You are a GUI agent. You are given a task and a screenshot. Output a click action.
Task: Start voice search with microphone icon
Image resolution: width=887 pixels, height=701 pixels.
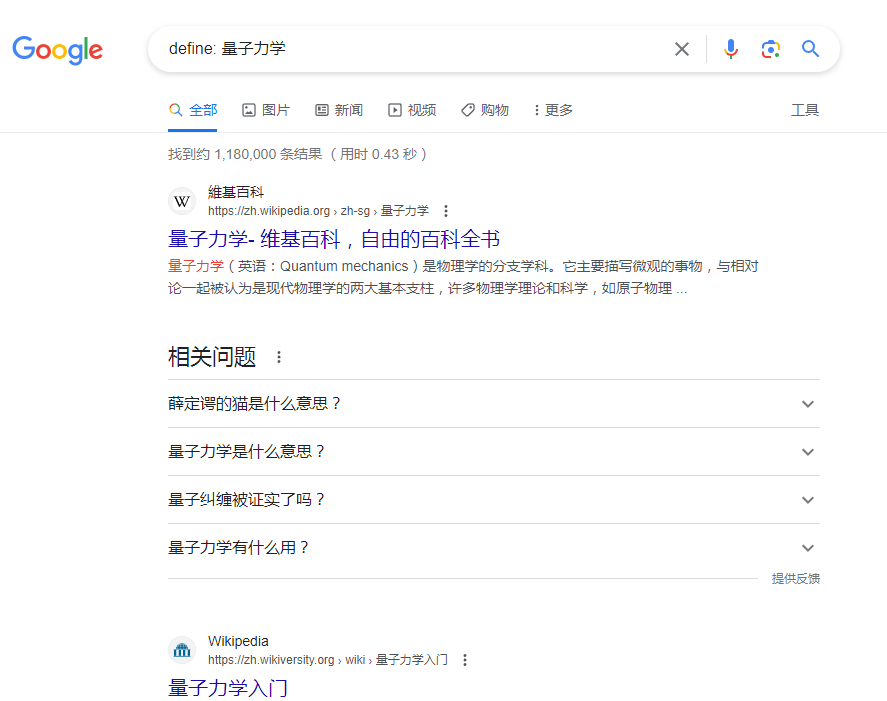731,49
